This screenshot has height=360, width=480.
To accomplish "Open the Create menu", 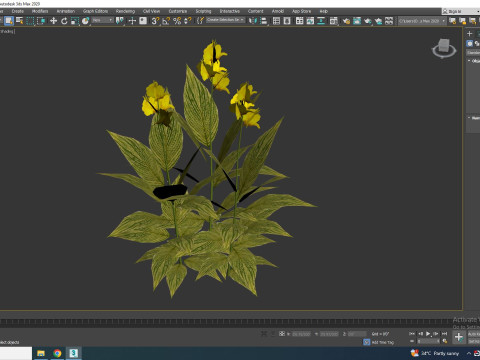I will point(18,11).
